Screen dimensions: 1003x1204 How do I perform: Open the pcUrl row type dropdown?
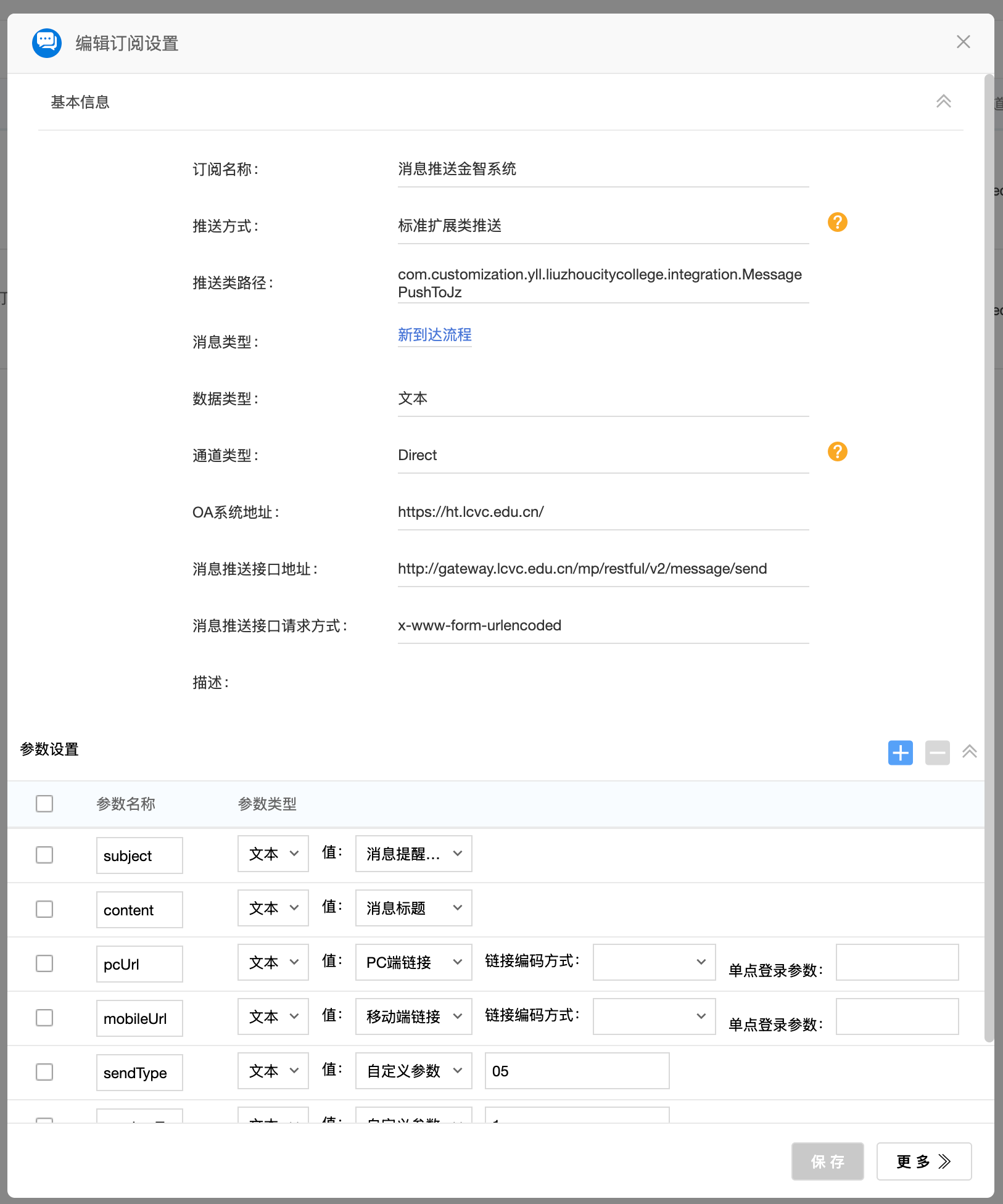pyautogui.click(x=273, y=962)
